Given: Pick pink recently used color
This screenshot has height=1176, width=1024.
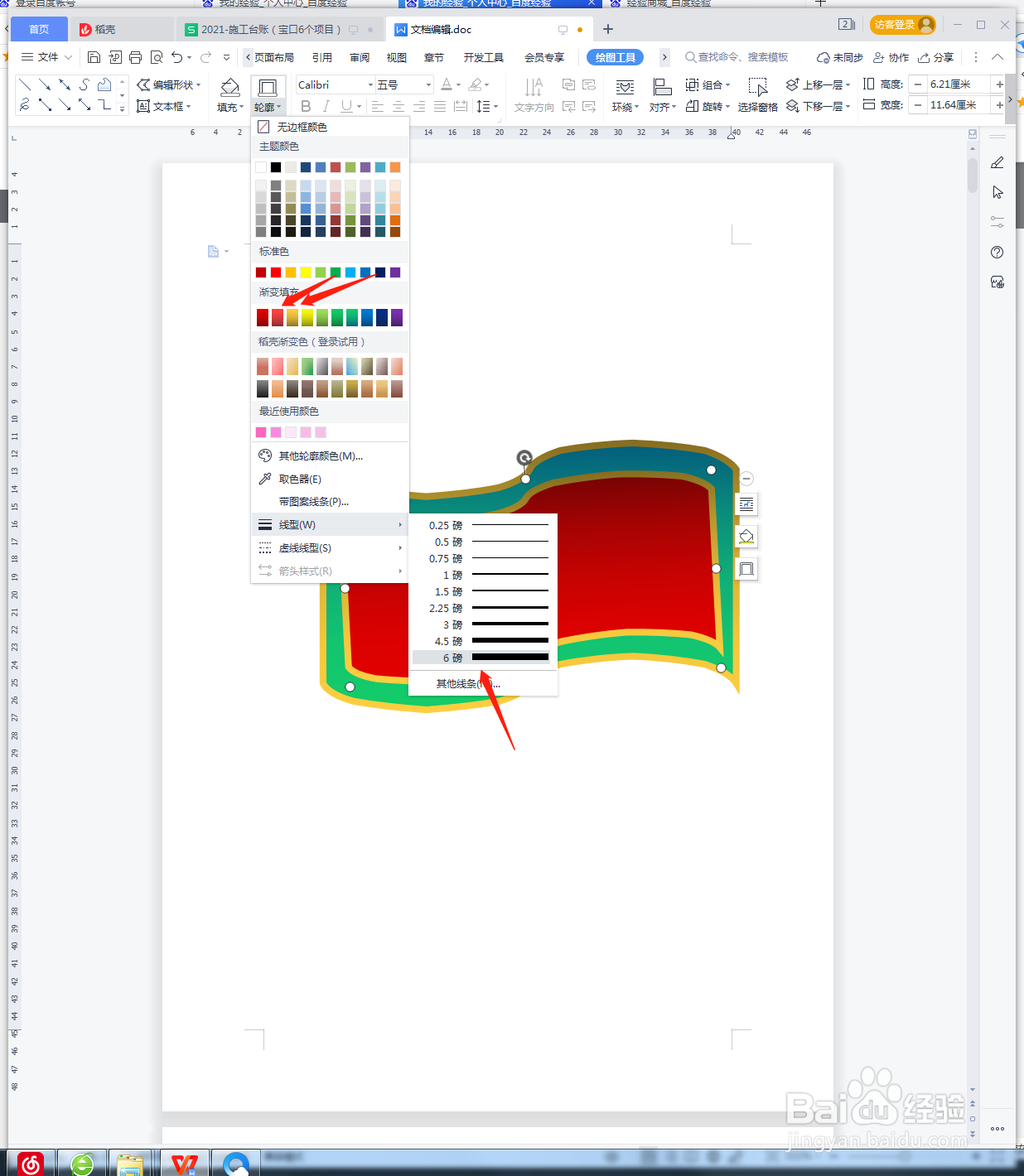Looking at the screenshot, I should tap(261, 432).
